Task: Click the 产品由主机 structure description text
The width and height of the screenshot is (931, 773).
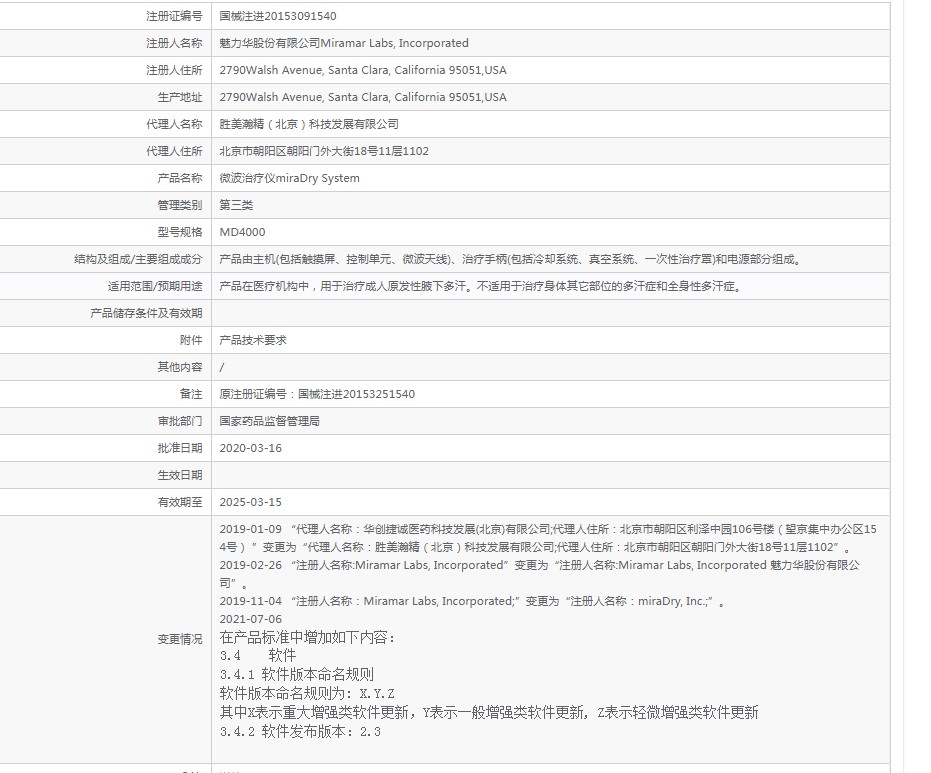Action: coord(510,259)
